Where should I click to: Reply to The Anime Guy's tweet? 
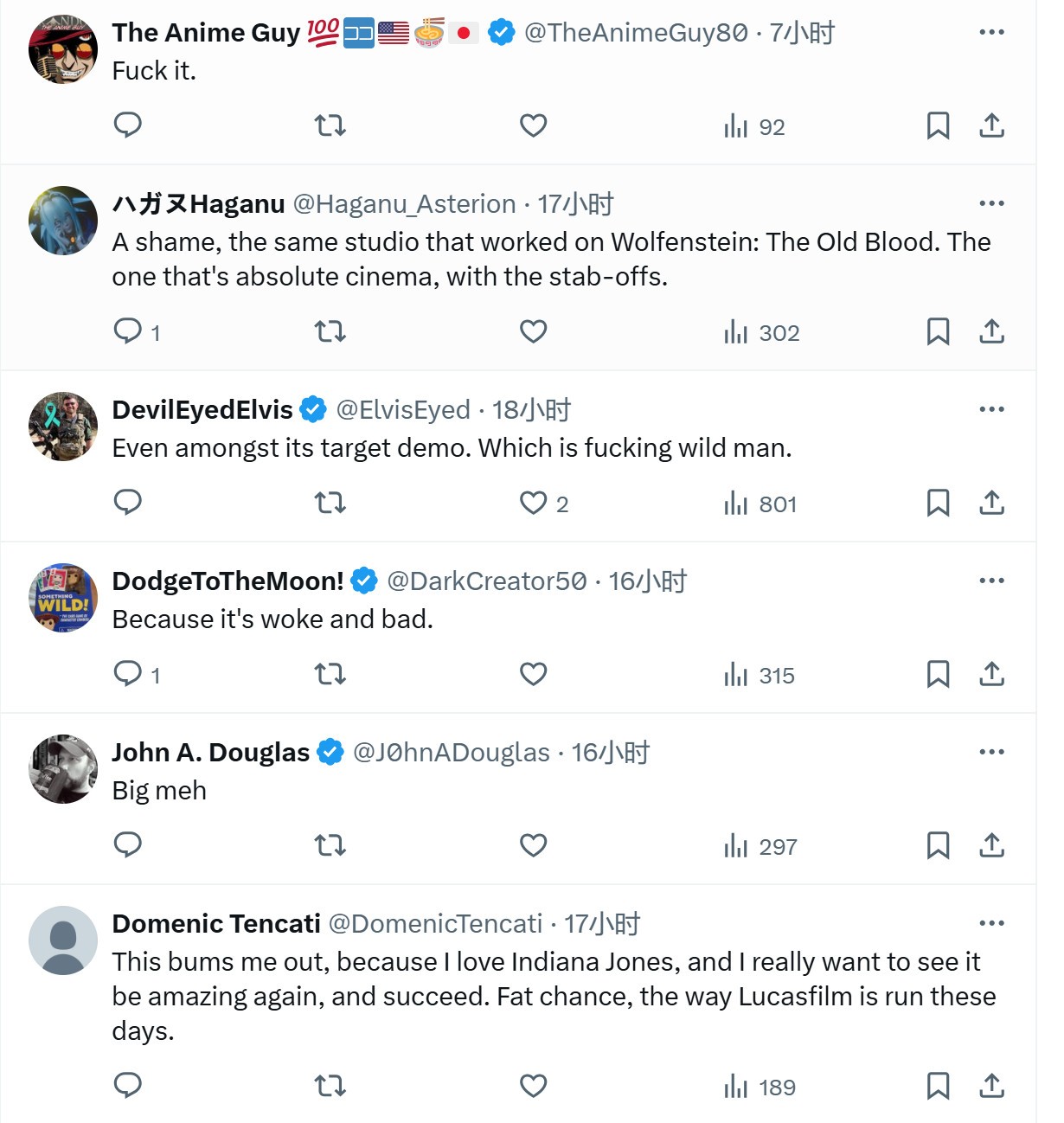(x=128, y=125)
